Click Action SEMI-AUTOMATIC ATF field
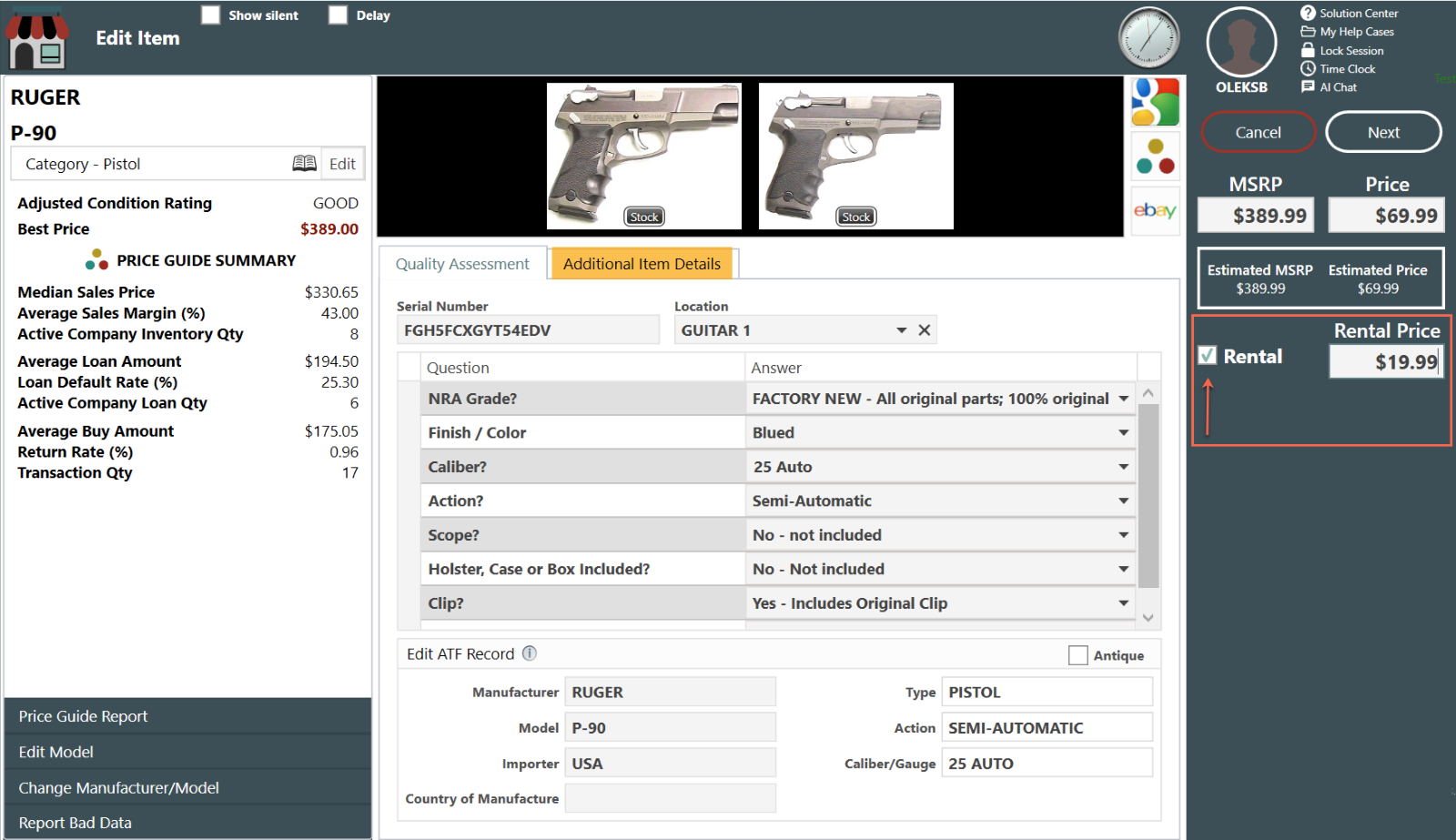The width and height of the screenshot is (1456, 840). click(x=1047, y=727)
